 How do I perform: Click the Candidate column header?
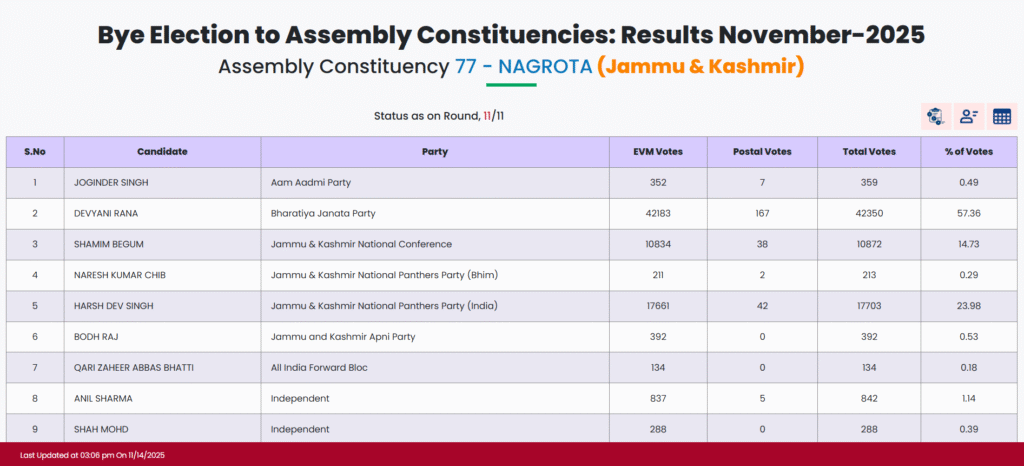coord(162,152)
